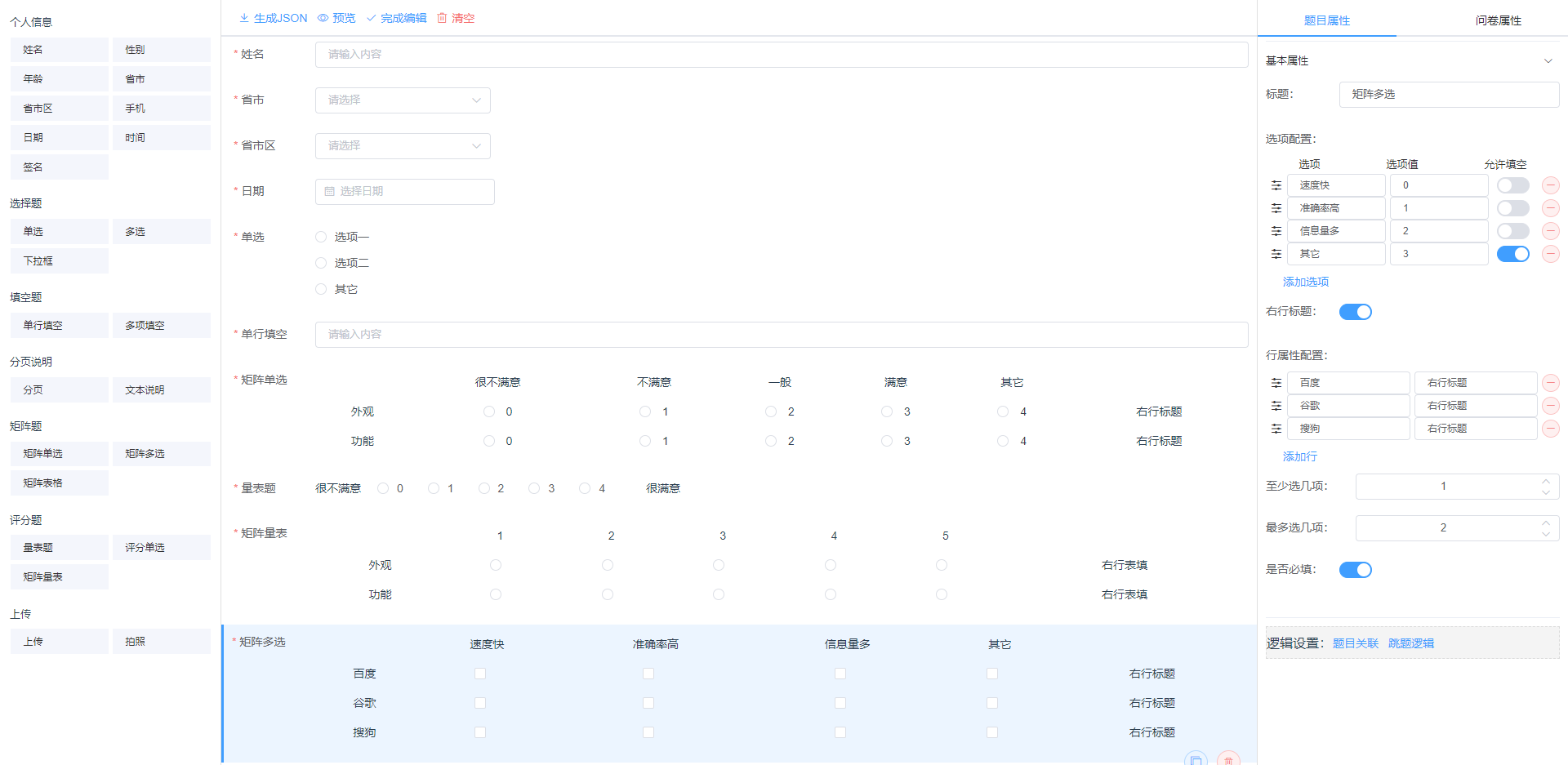The image size is (1568, 765).
Task: Click the 清空 trash icon in toolbar
Action: coord(442,17)
